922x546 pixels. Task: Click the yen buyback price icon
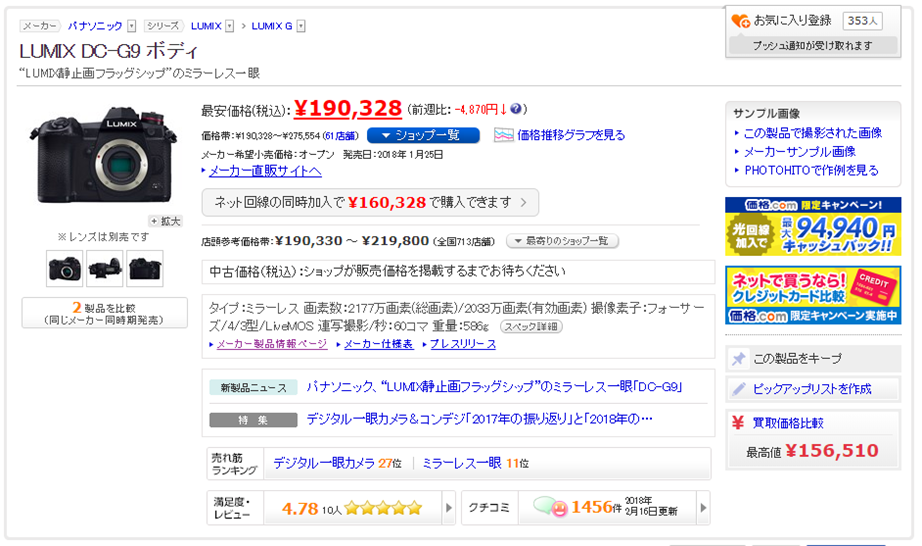(738, 423)
